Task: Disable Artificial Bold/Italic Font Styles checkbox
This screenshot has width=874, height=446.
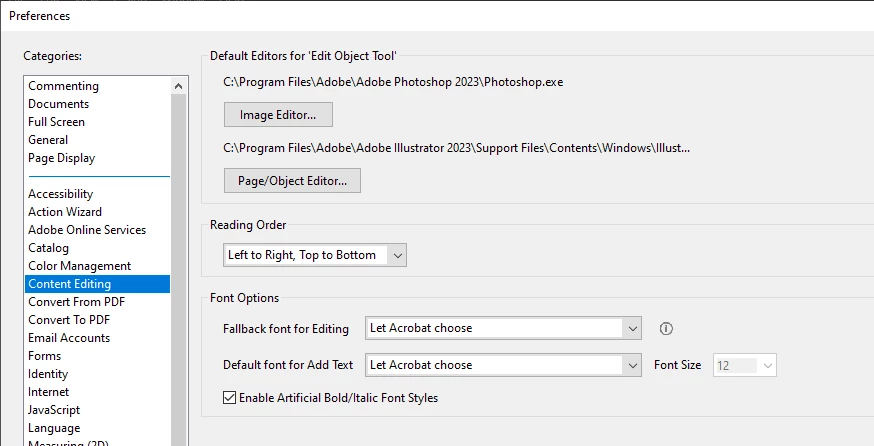Action: [x=229, y=398]
